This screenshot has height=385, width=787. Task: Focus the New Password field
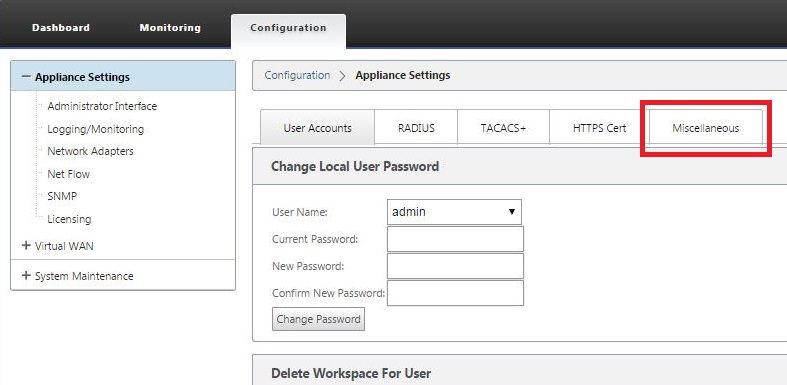[455, 266]
